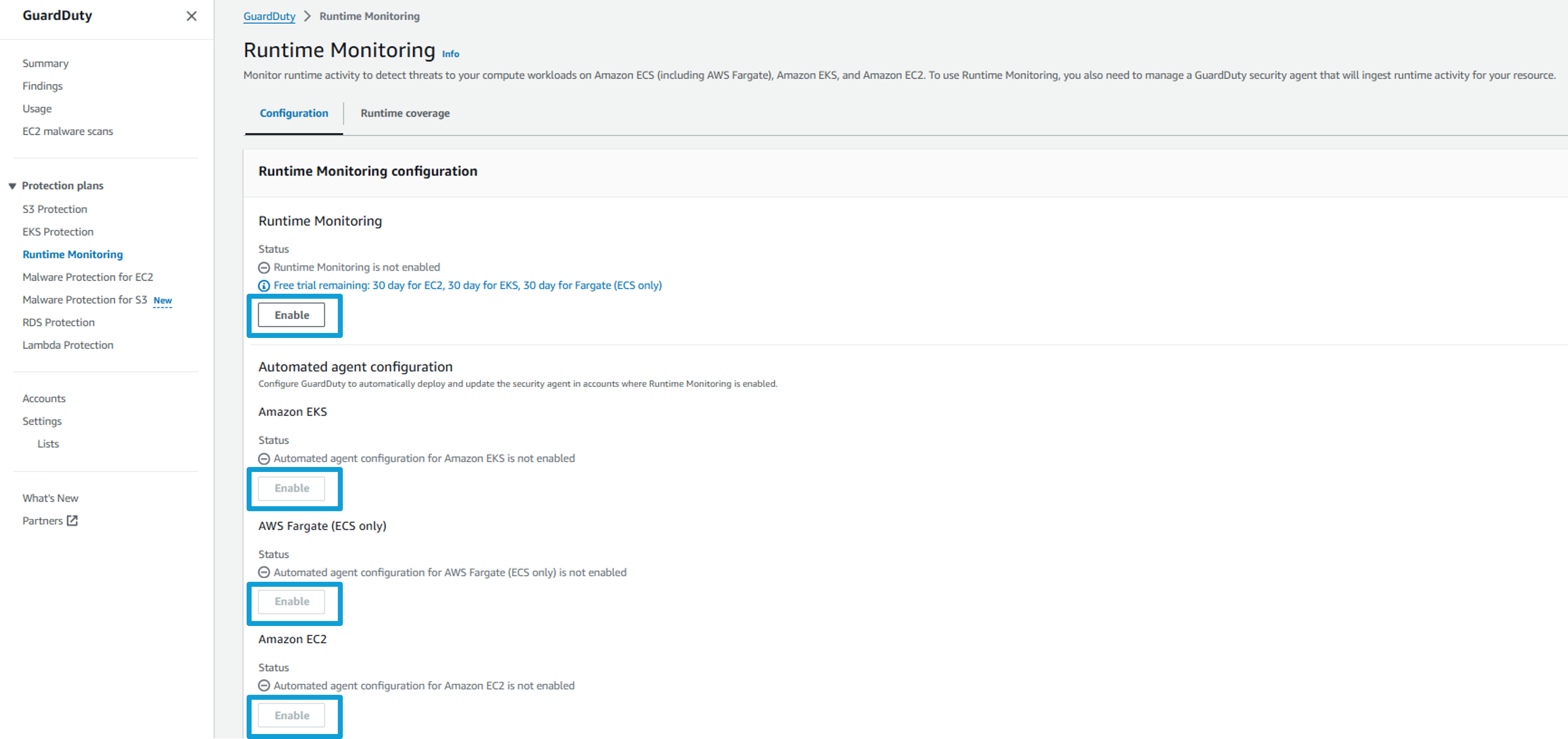Select the Configuration tab
Image resolution: width=1568 pixels, height=739 pixels.
pyautogui.click(x=294, y=113)
